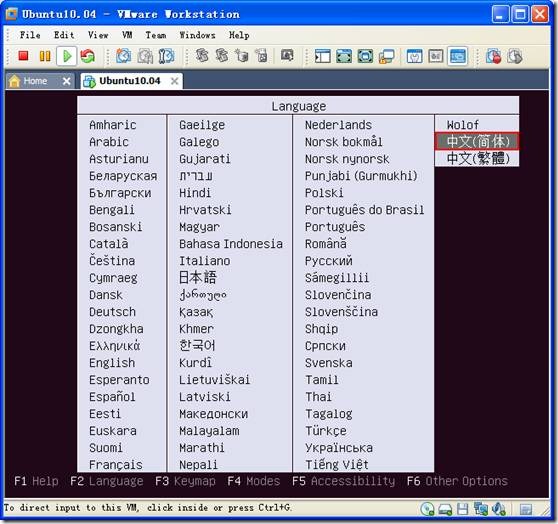Click the Quick Switch mode icon
Screen dimensions: 558x524
365,56
